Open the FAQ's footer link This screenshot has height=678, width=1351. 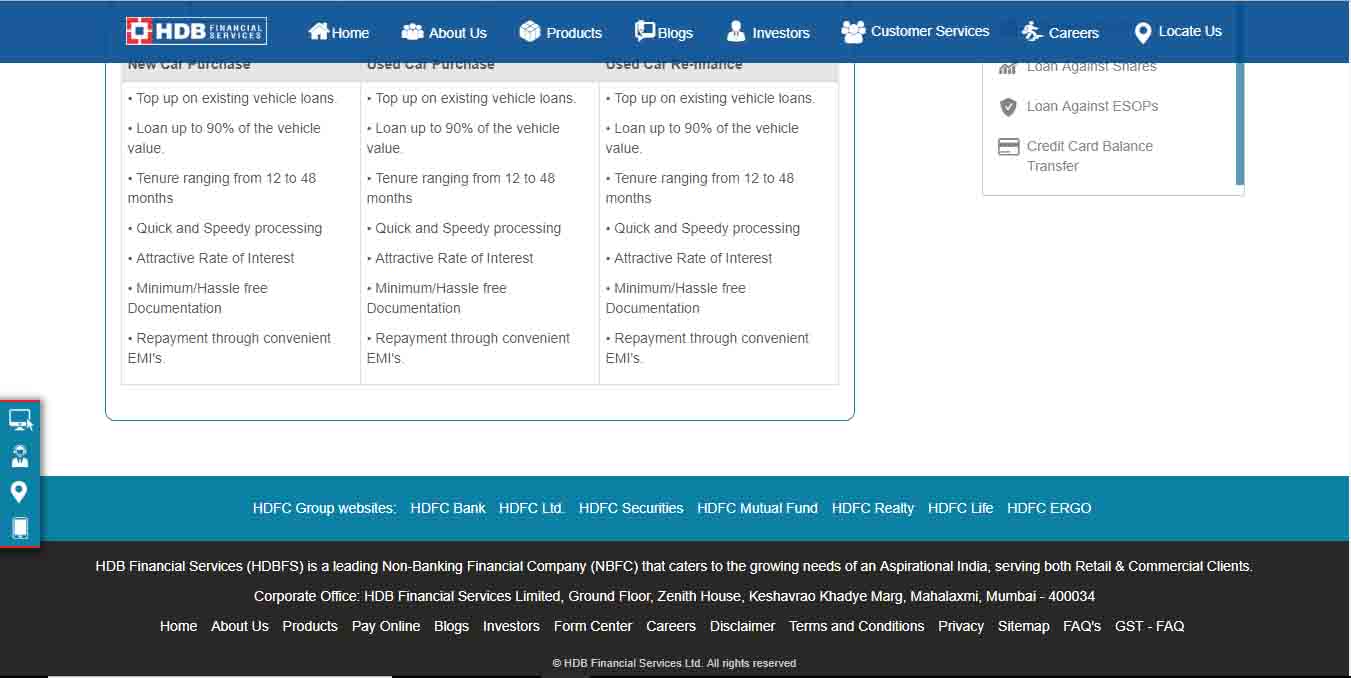point(1082,626)
